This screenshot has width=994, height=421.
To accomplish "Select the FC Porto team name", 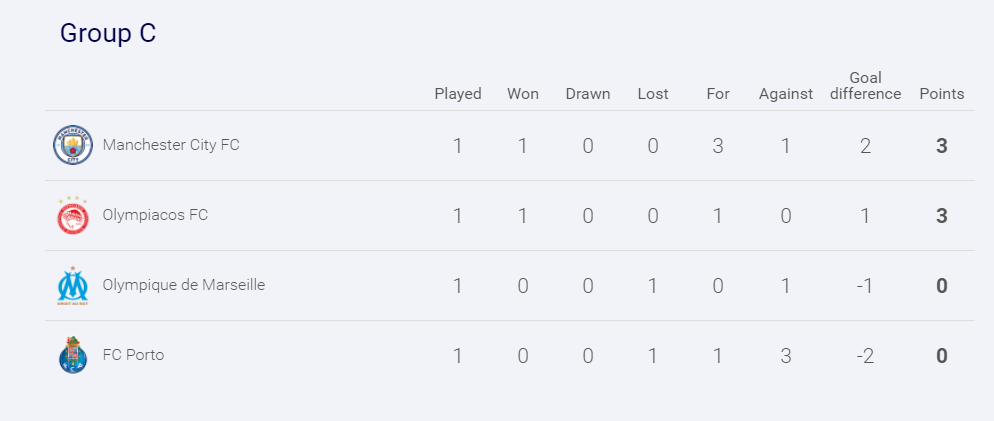I will [133, 355].
